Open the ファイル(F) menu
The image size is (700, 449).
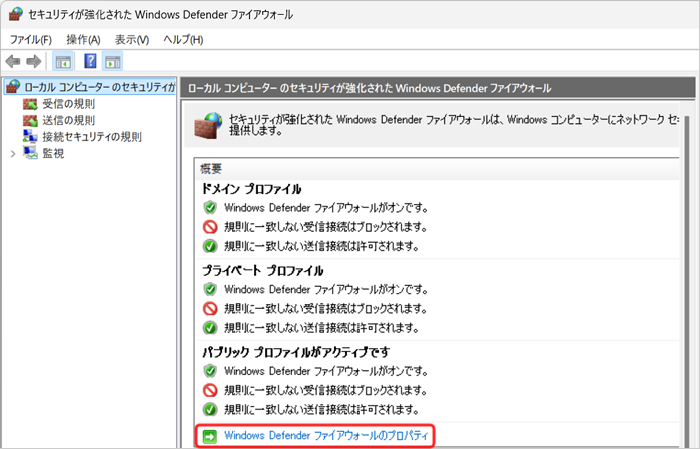30,39
